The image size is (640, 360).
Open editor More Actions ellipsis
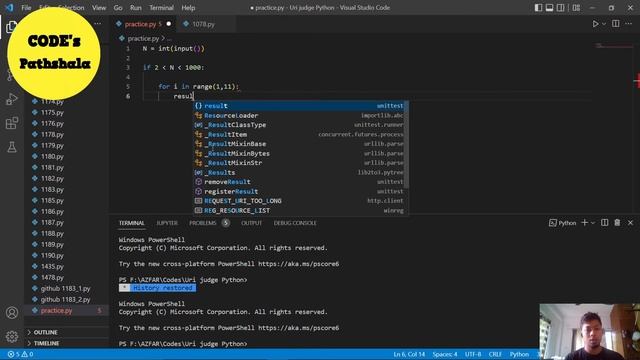tap(629, 24)
